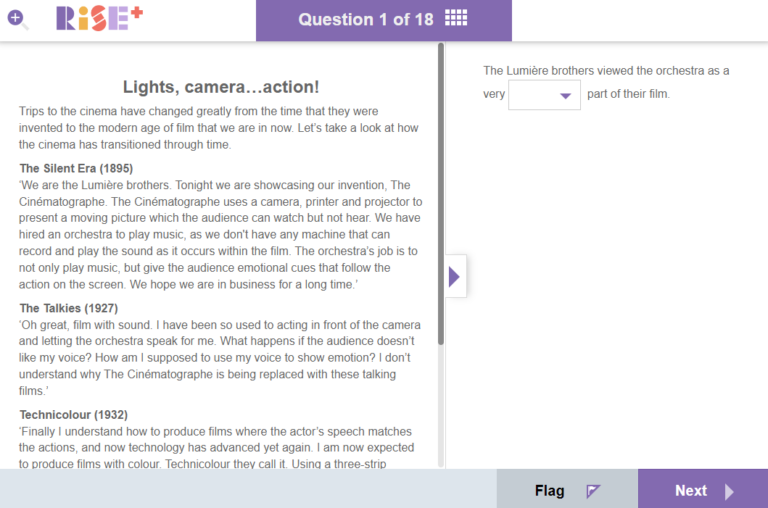This screenshot has width=768, height=508.
Task: Click the 'Lights, camera…action!' passage title
Action: (220, 87)
